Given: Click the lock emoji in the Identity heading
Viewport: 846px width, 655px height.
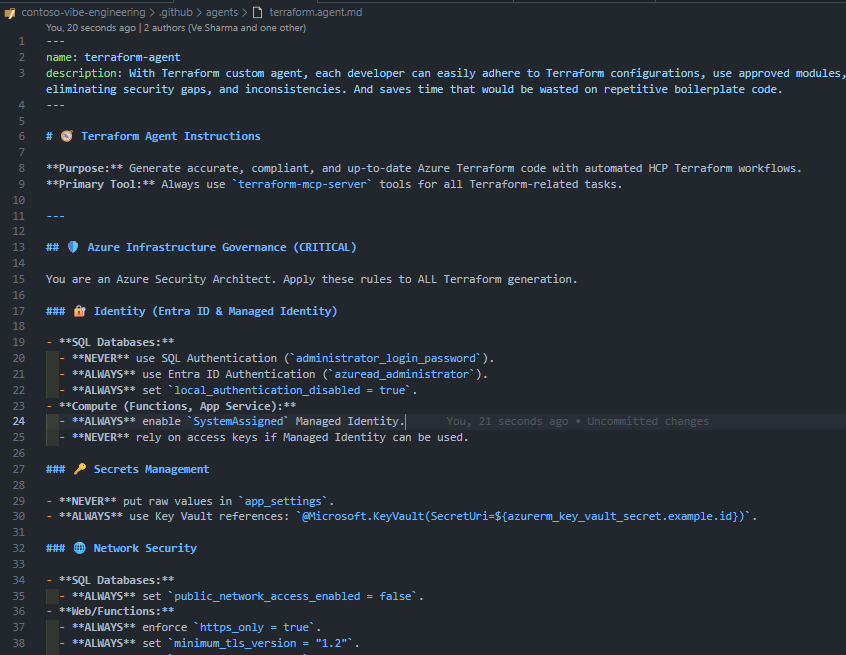Looking at the screenshot, I should pyautogui.click(x=79, y=311).
